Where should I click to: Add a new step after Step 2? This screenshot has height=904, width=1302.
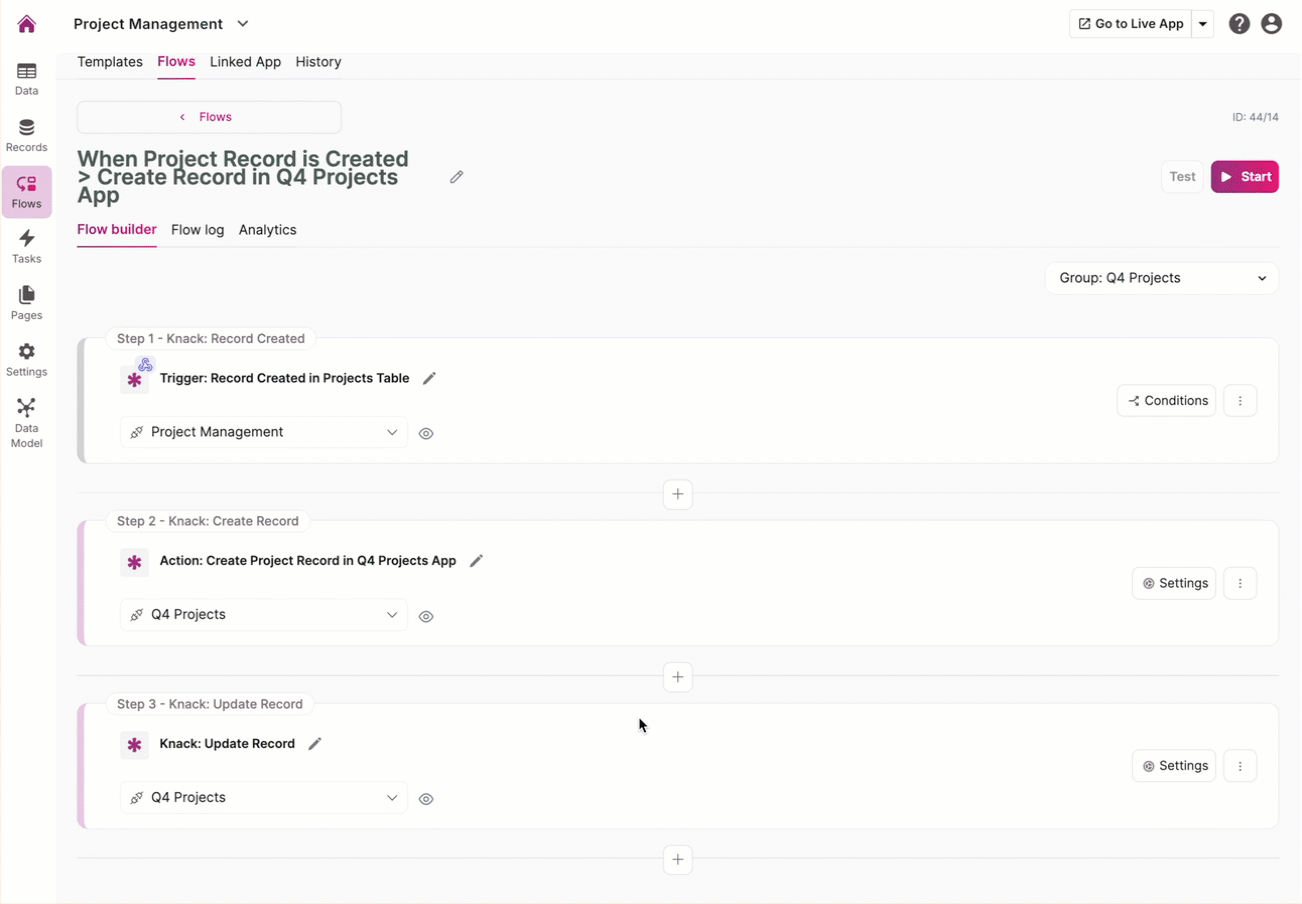pos(678,677)
